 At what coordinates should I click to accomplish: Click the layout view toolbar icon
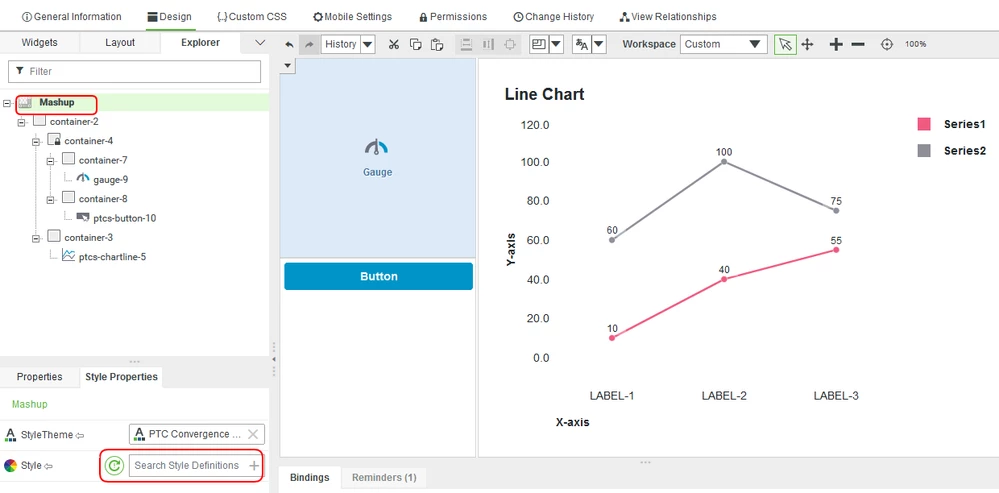(539, 45)
